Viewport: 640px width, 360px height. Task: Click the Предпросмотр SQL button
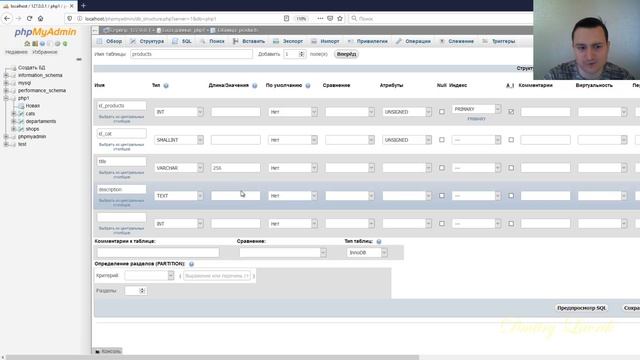pos(581,308)
